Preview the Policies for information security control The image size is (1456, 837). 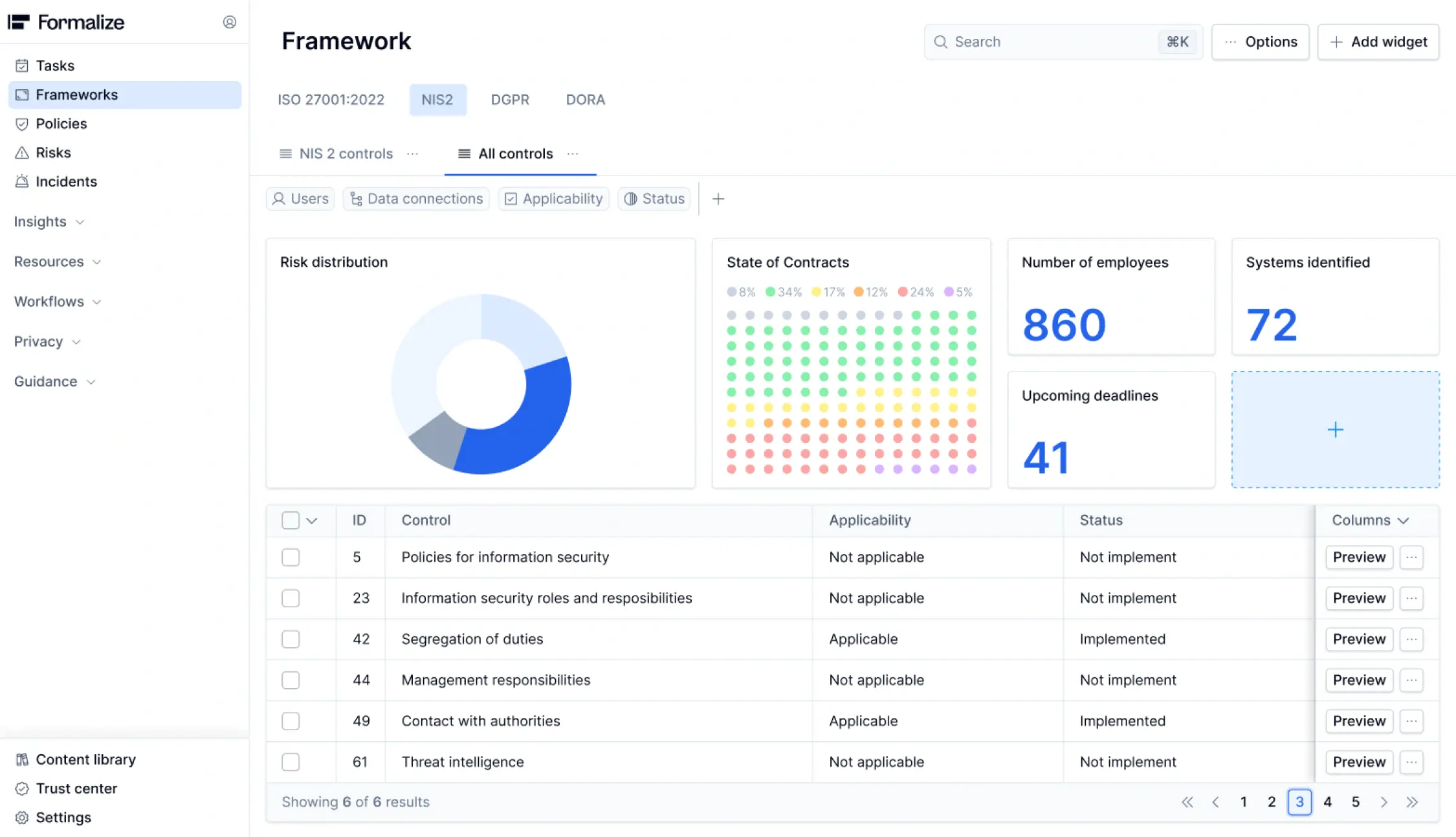[x=1359, y=557]
